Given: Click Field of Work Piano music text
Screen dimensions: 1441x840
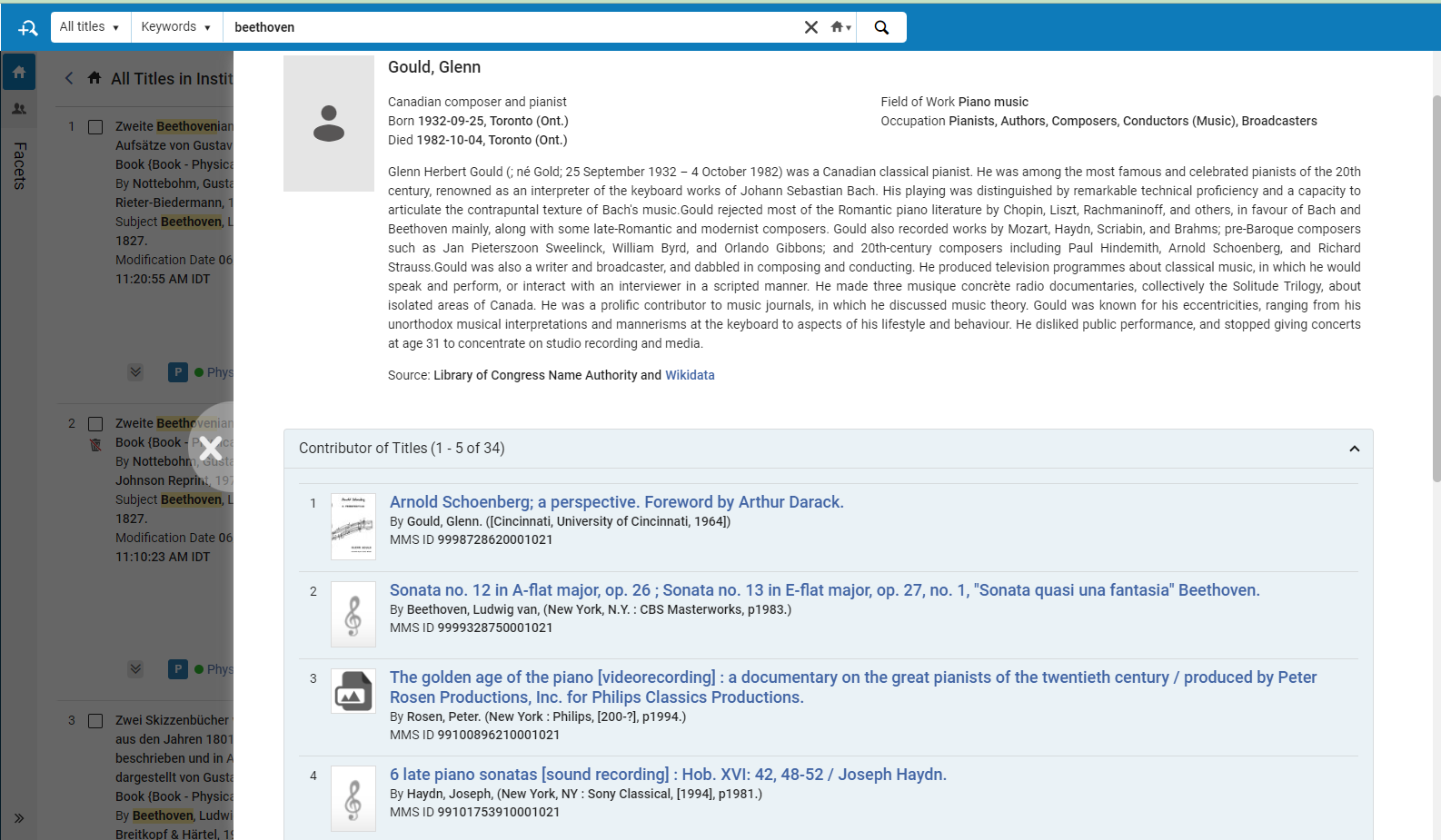Looking at the screenshot, I should [x=954, y=102].
